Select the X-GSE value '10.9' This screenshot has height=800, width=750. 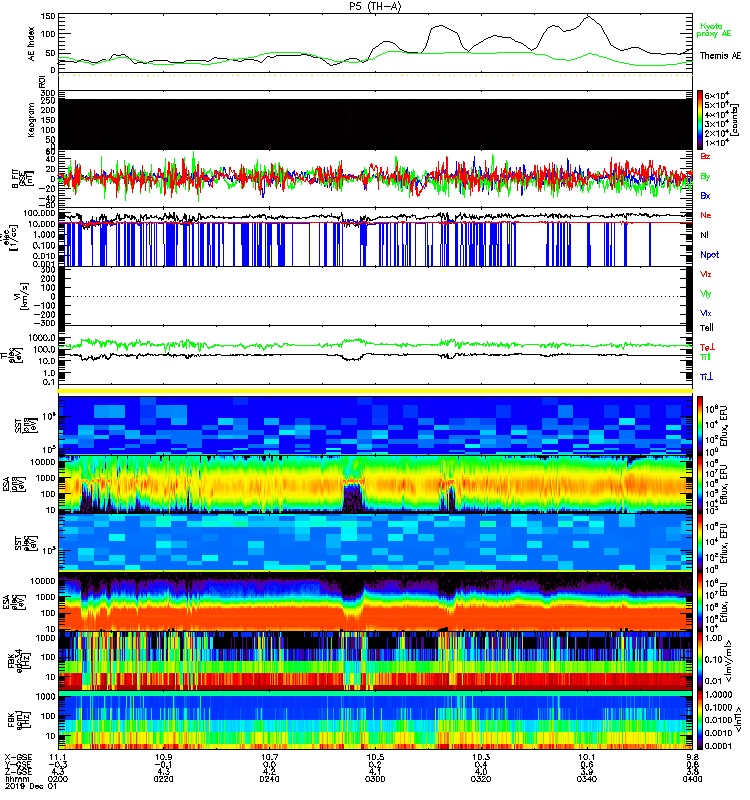click(163, 757)
